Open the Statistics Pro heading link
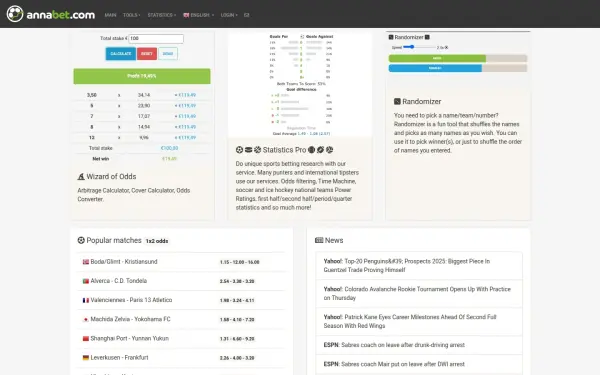The height and width of the screenshot is (375, 600). tap(284, 150)
